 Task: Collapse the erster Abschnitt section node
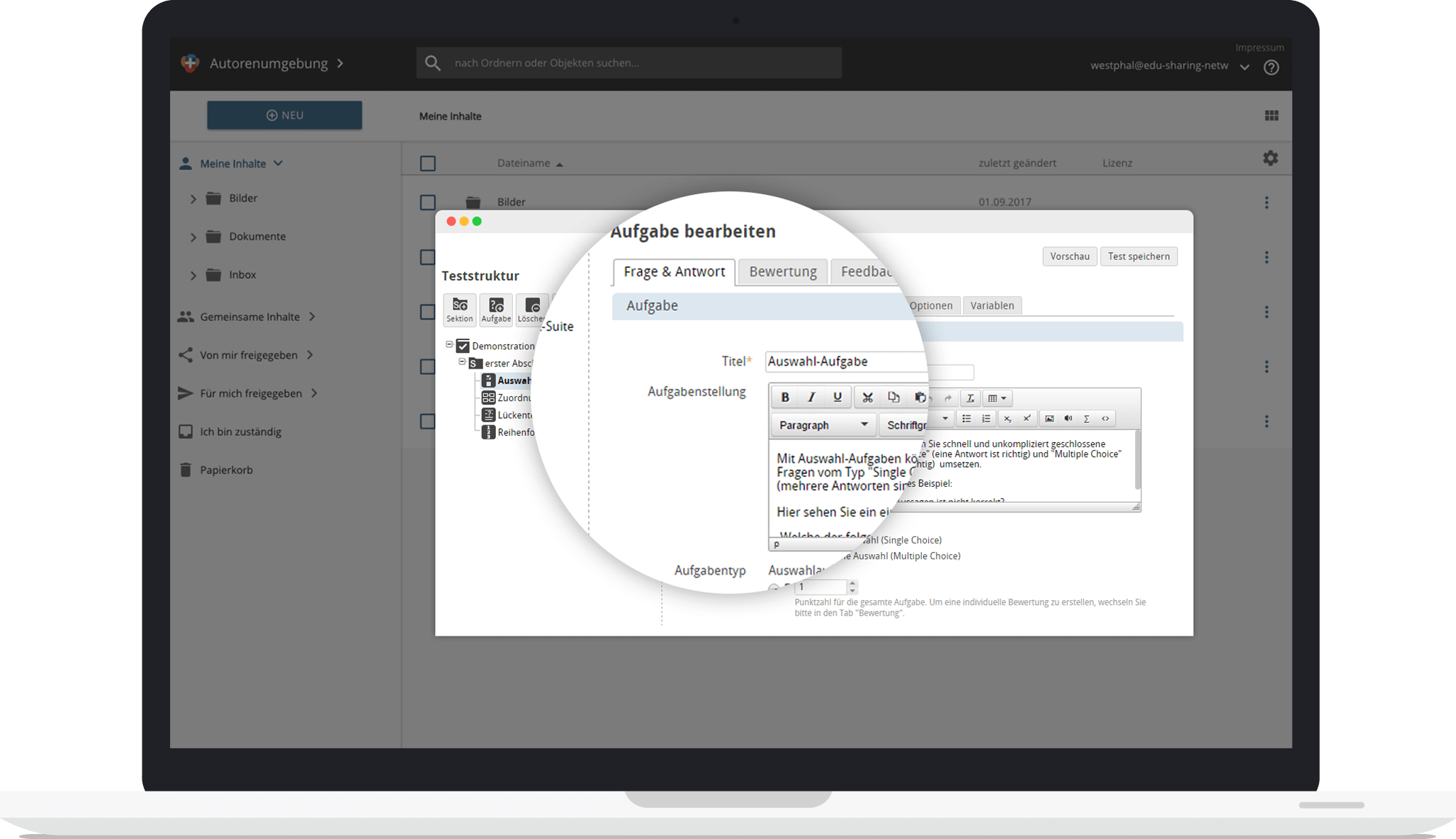pos(462,361)
